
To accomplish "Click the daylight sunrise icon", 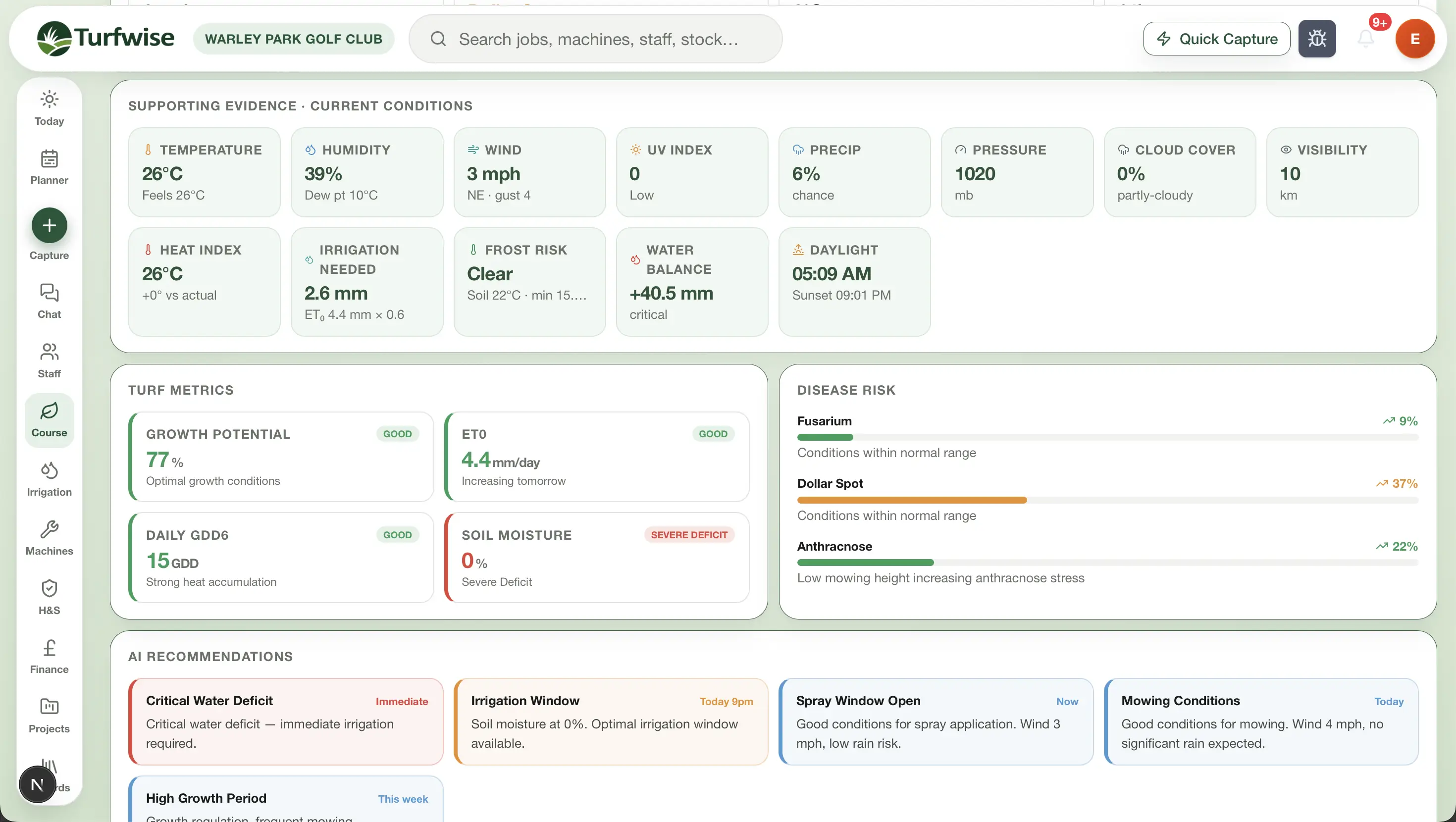I will 798,249.
